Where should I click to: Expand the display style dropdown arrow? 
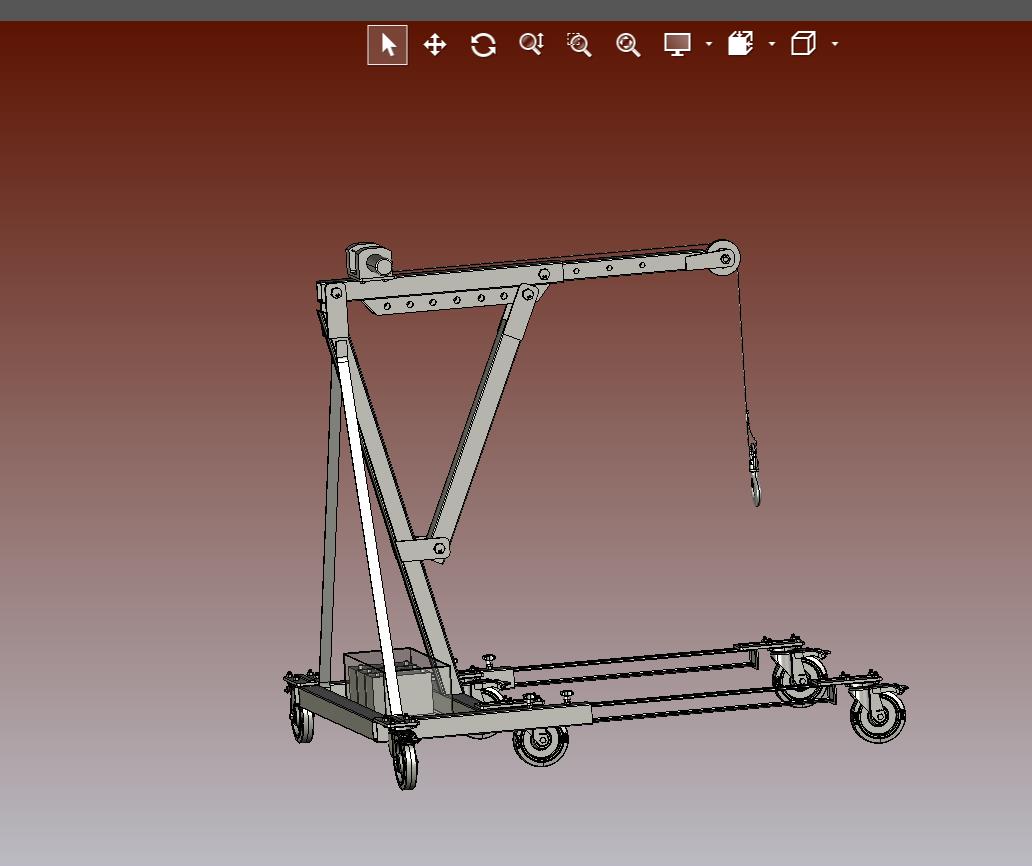tap(709, 44)
